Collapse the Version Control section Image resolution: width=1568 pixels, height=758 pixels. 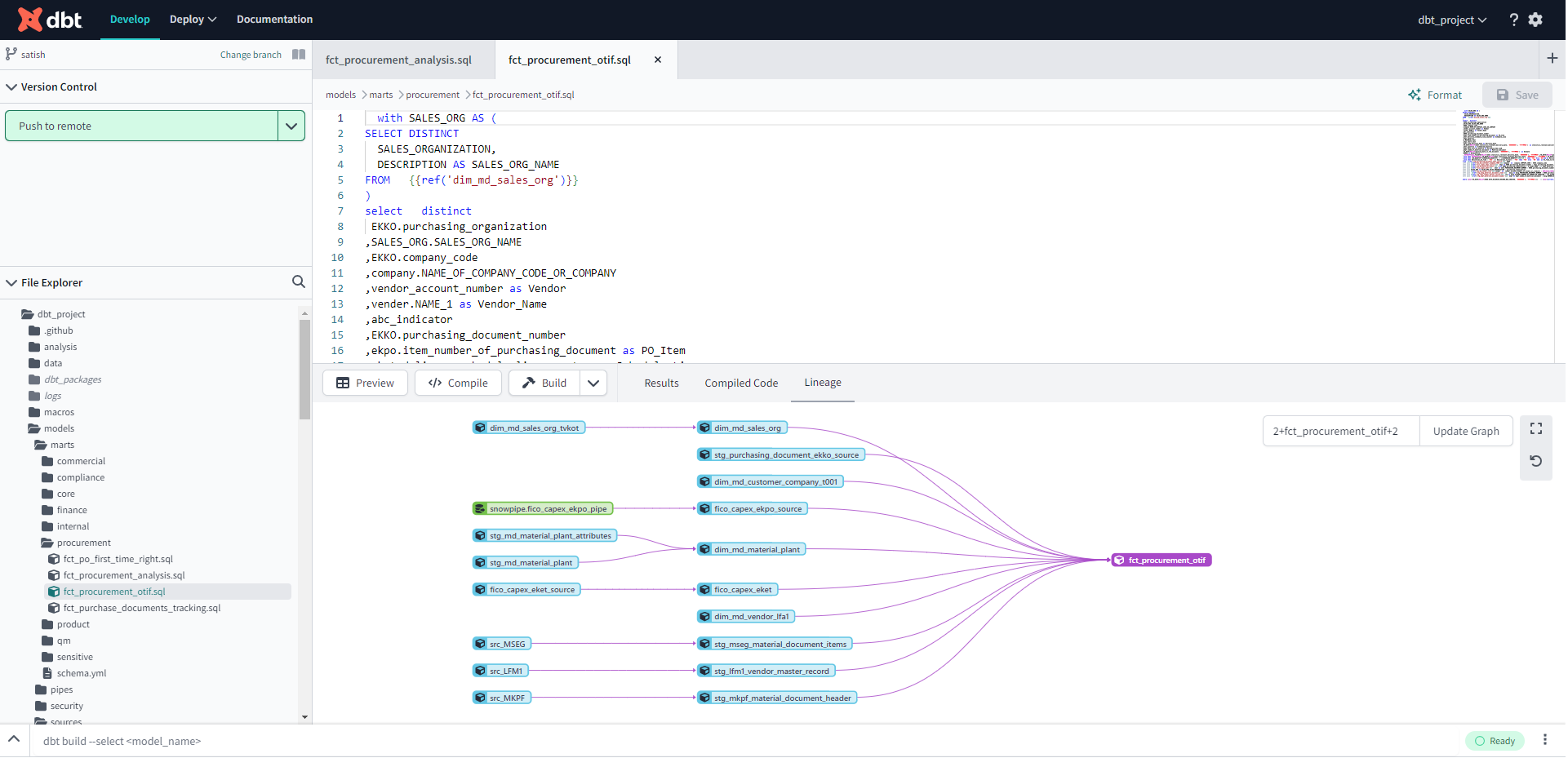pyautogui.click(x=11, y=87)
